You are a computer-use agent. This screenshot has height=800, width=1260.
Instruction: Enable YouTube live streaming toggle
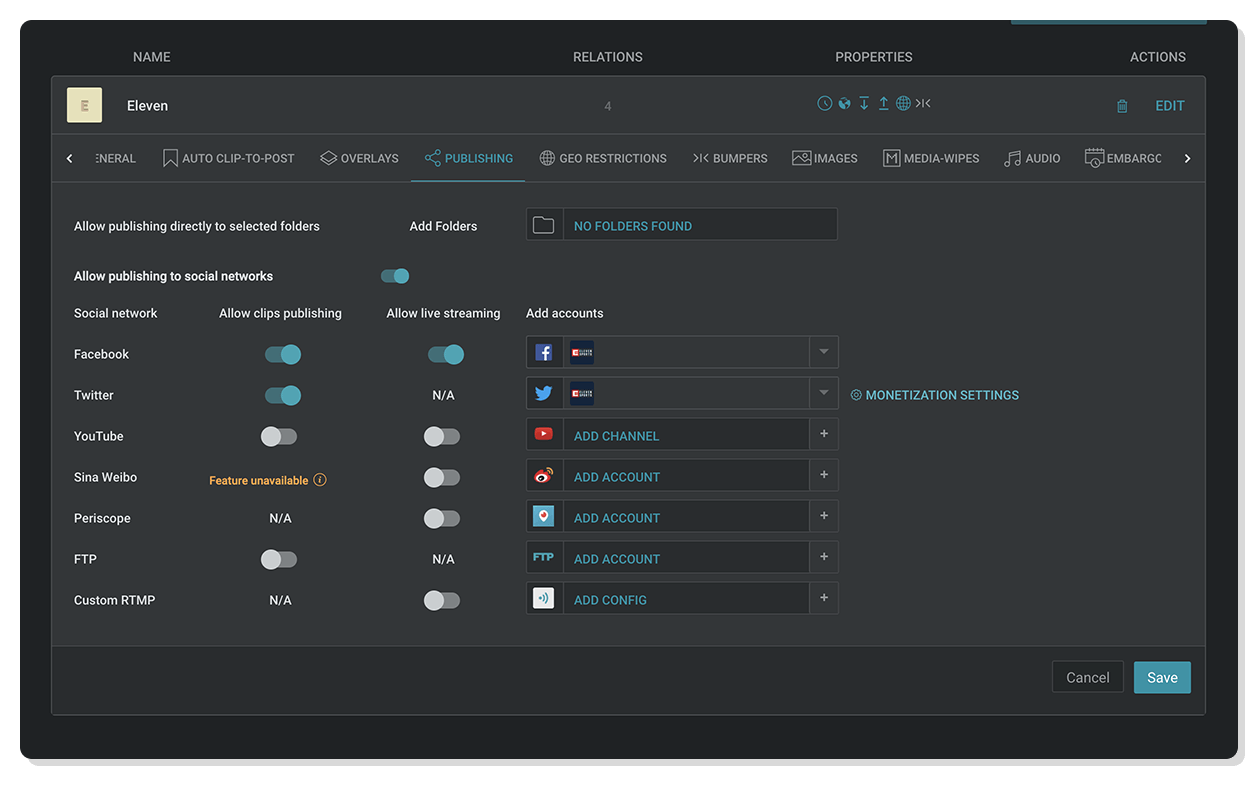[x=442, y=436]
